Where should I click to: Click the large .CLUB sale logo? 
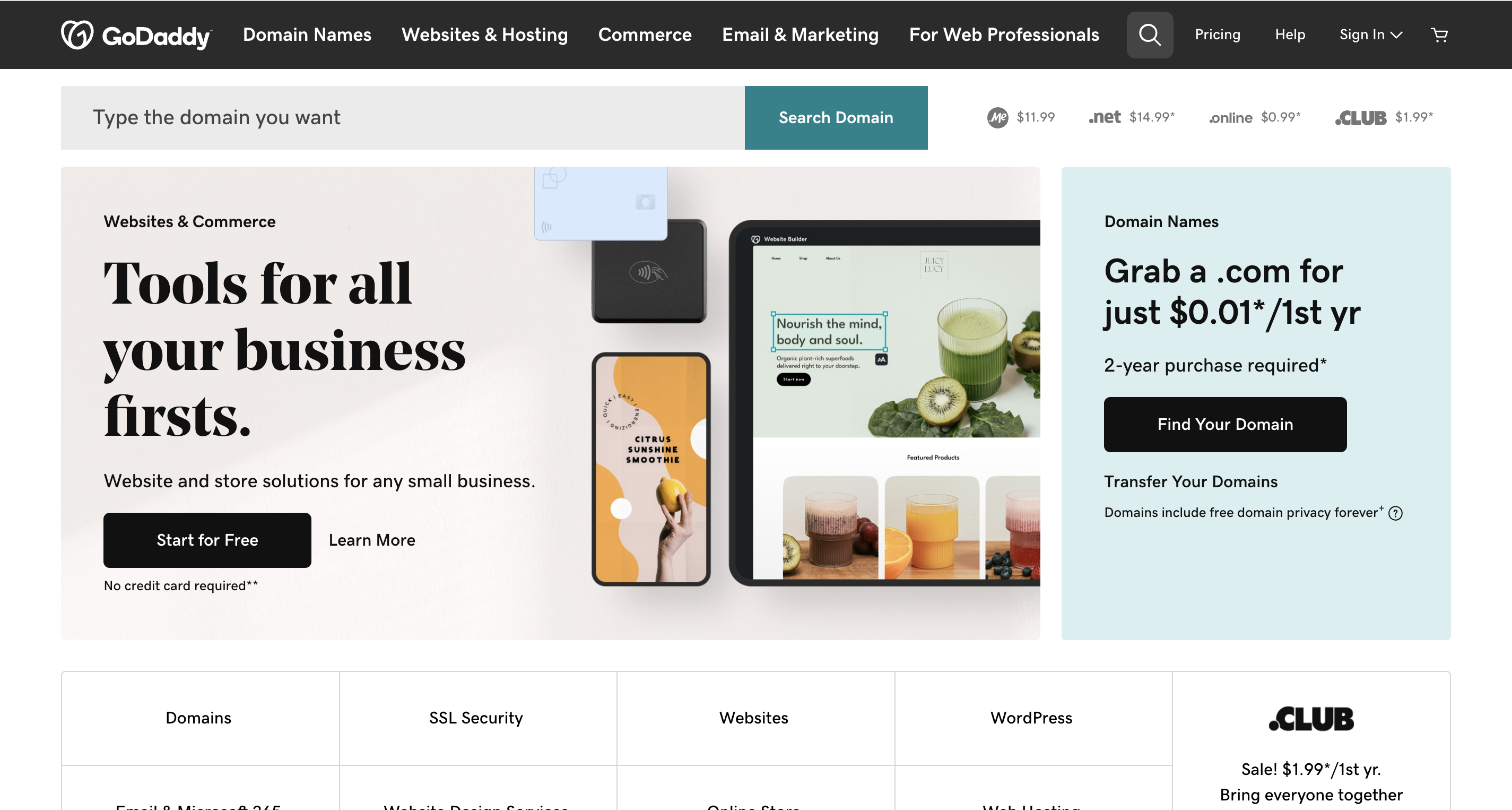point(1311,718)
